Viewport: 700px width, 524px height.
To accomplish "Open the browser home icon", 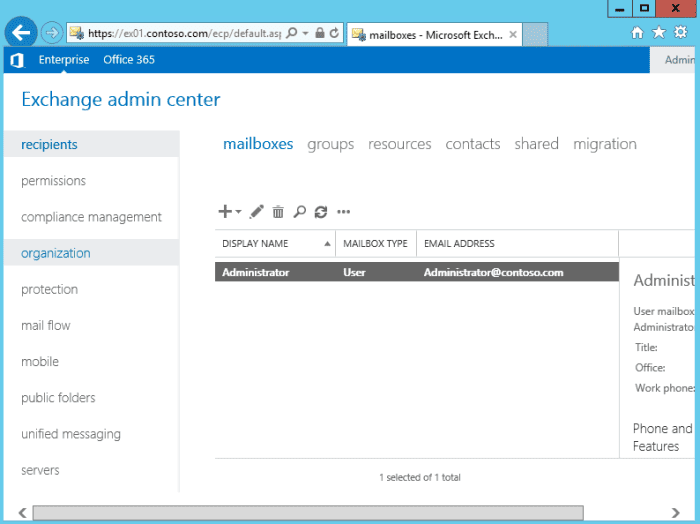I will tap(638, 33).
